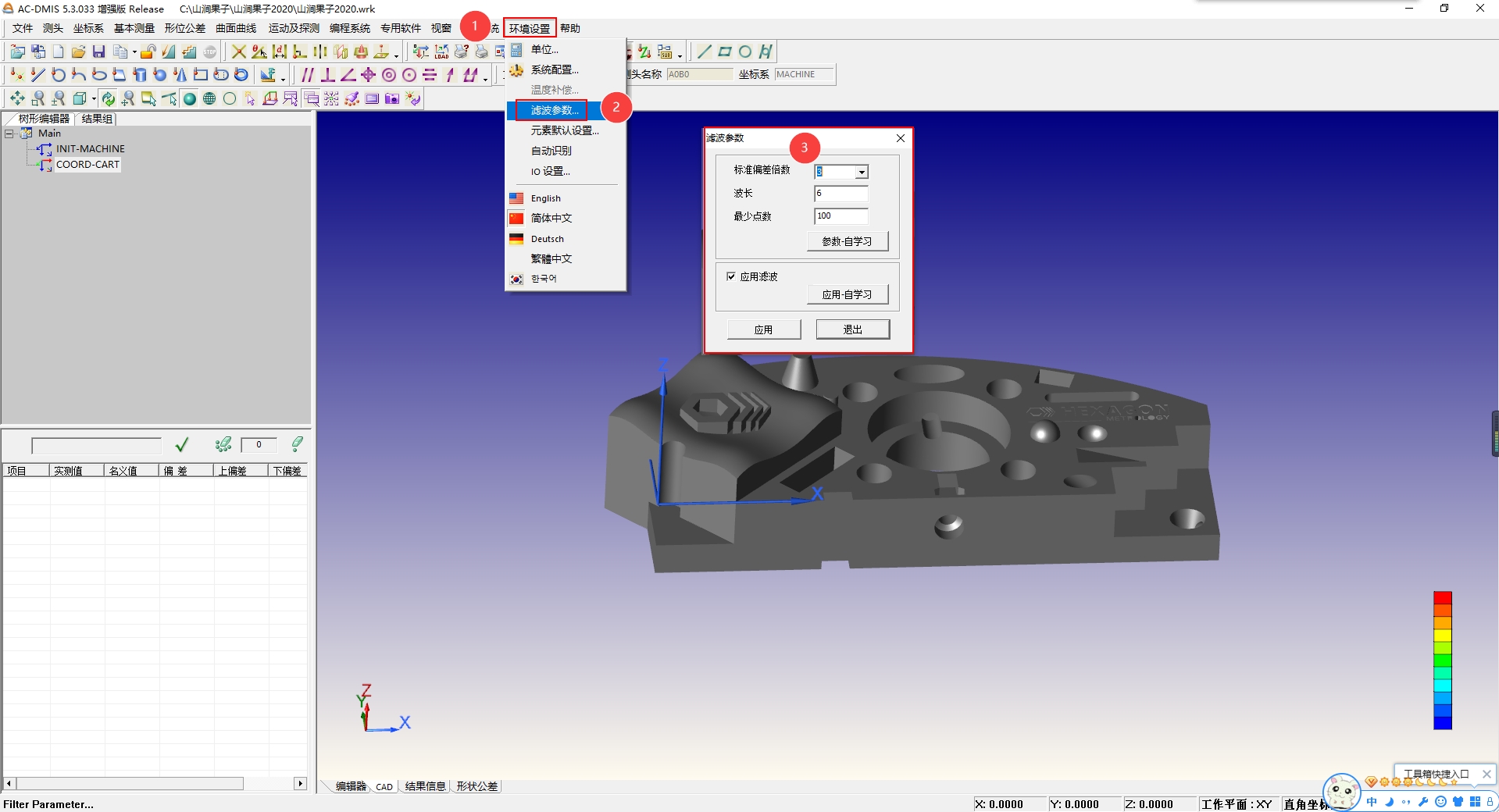Click the symmetry three-lines icon

pos(430,75)
